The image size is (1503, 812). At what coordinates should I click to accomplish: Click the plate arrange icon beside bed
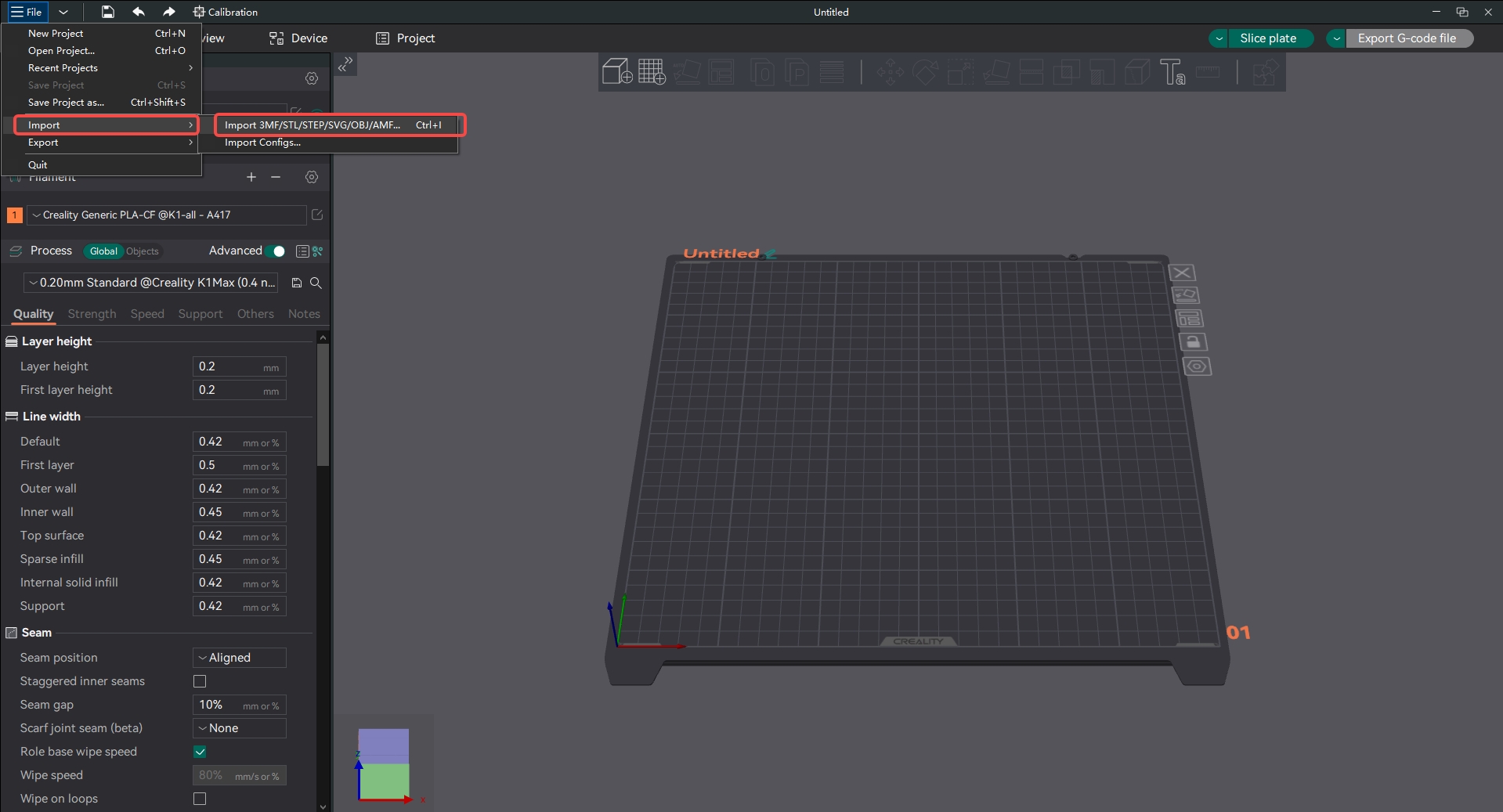click(x=1190, y=319)
